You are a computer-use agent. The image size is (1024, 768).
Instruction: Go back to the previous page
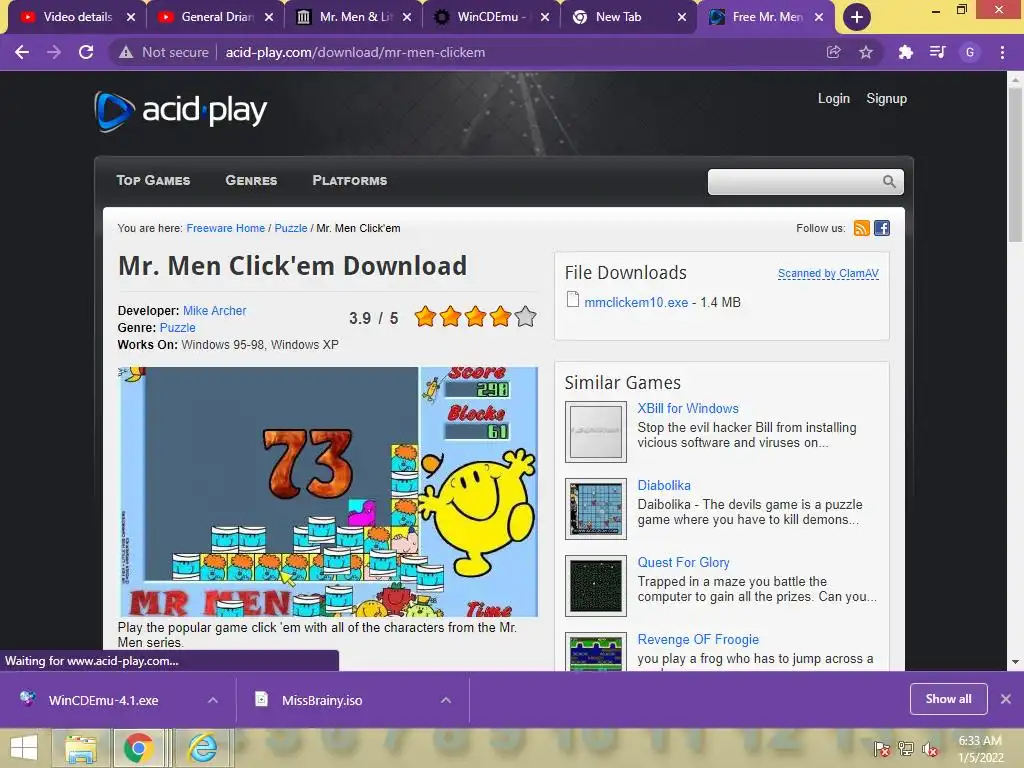tap(22, 52)
